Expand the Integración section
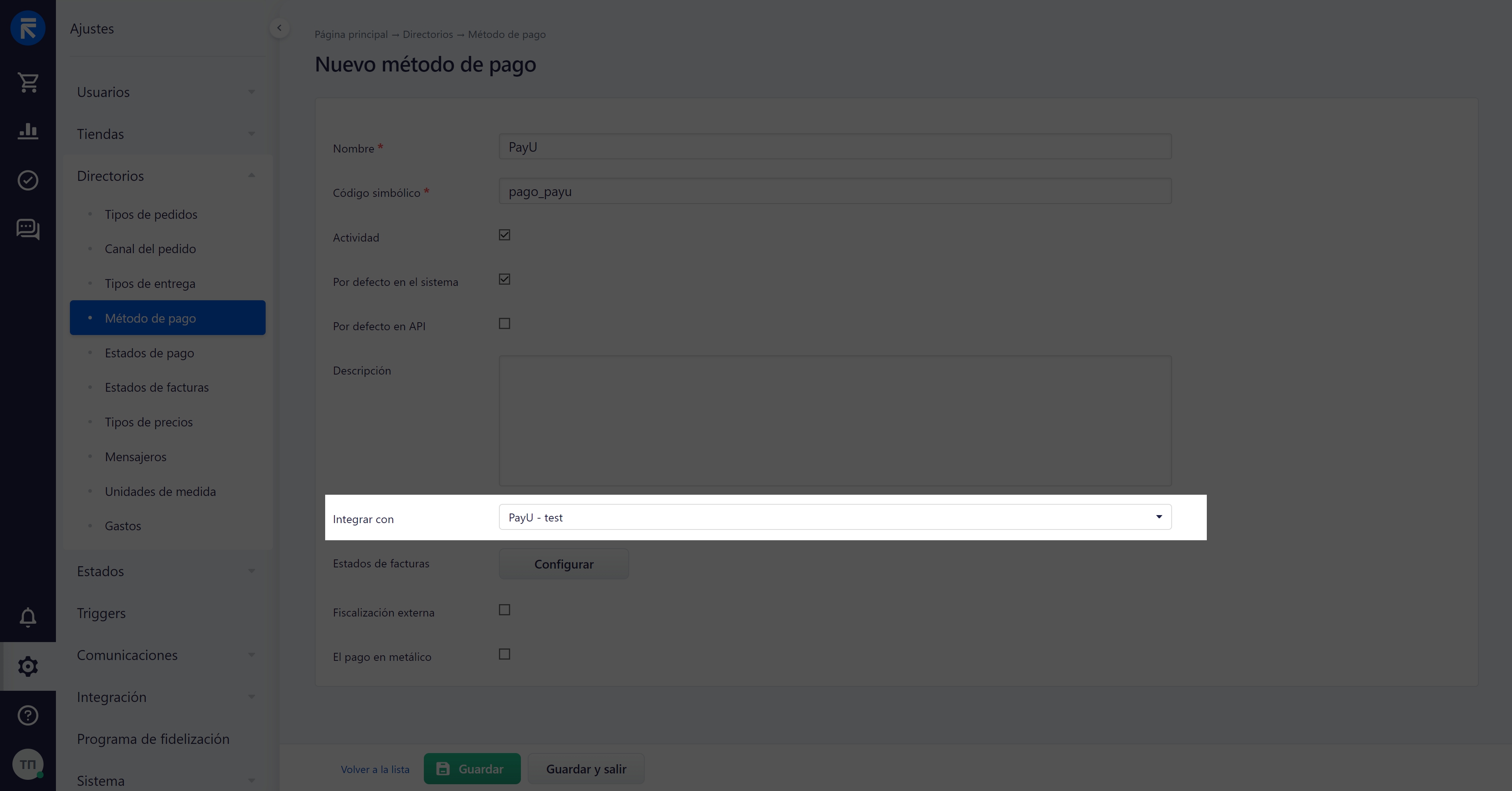The image size is (1512, 791). point(167,697)
